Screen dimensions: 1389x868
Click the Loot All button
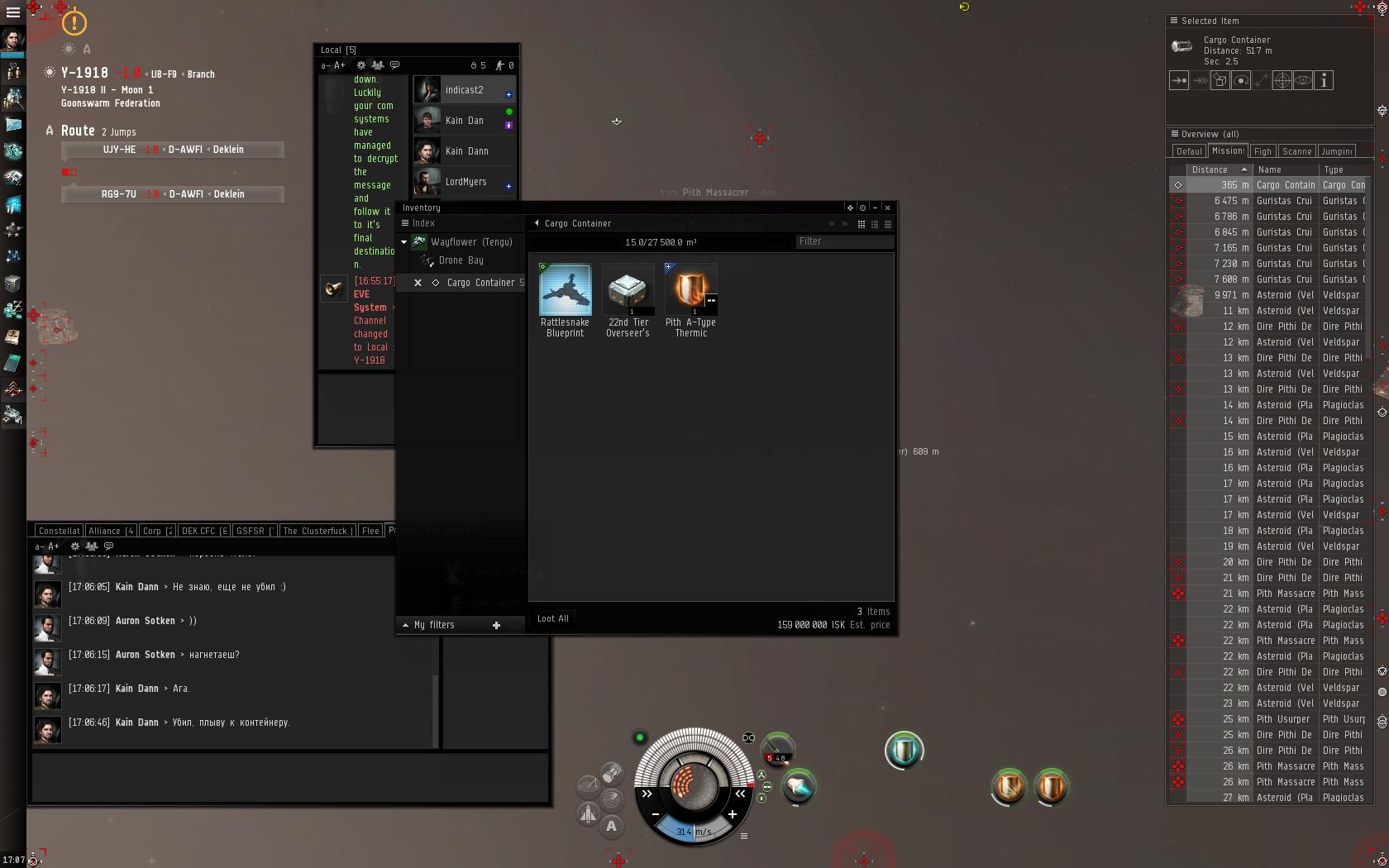click(x=553, y=618)
